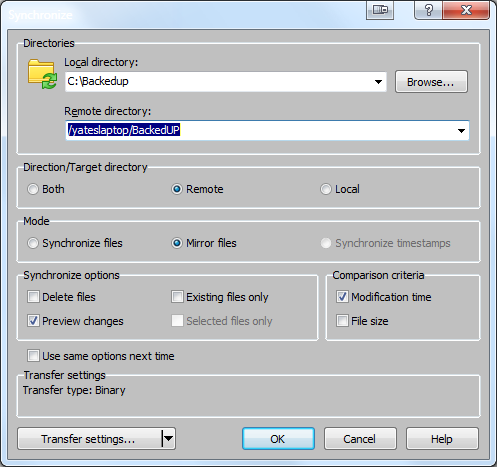The width and height of the screenshot is (497, 467).
Task: Enable the Delete files checkbox
Action: (x=33, y=297)
